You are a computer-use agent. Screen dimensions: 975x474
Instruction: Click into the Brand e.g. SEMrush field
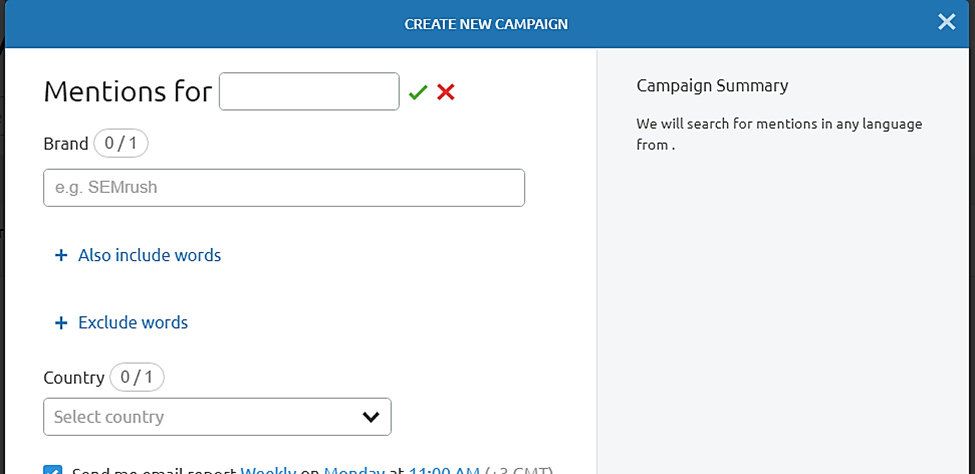[284, 188]
